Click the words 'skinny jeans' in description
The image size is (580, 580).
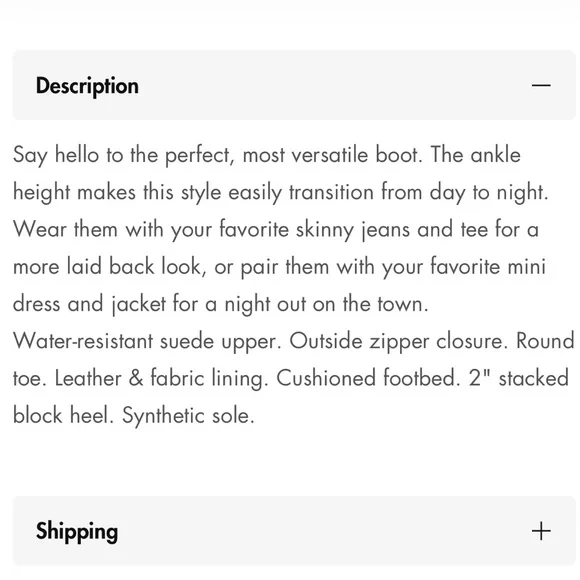click(353, 230)
